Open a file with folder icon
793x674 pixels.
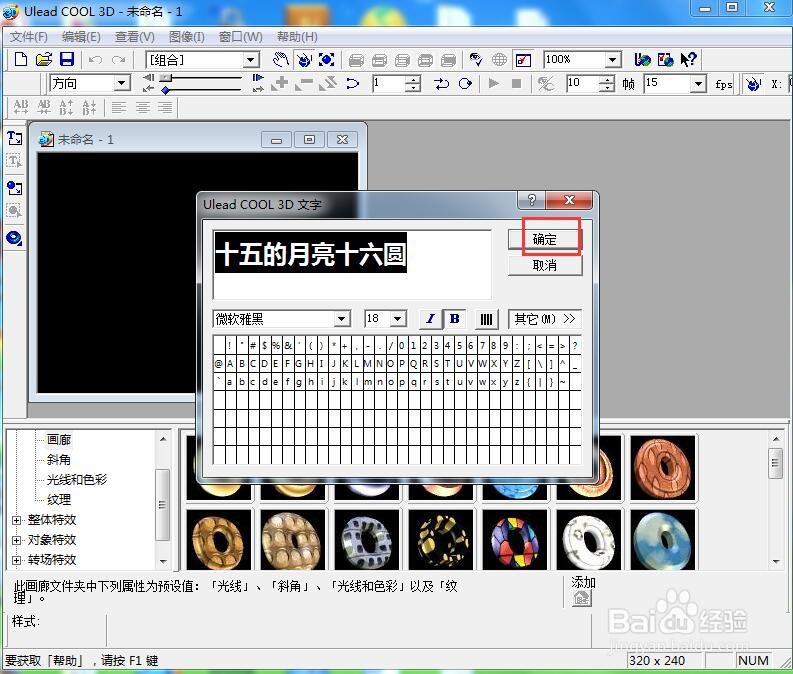[x=44, y=60]
